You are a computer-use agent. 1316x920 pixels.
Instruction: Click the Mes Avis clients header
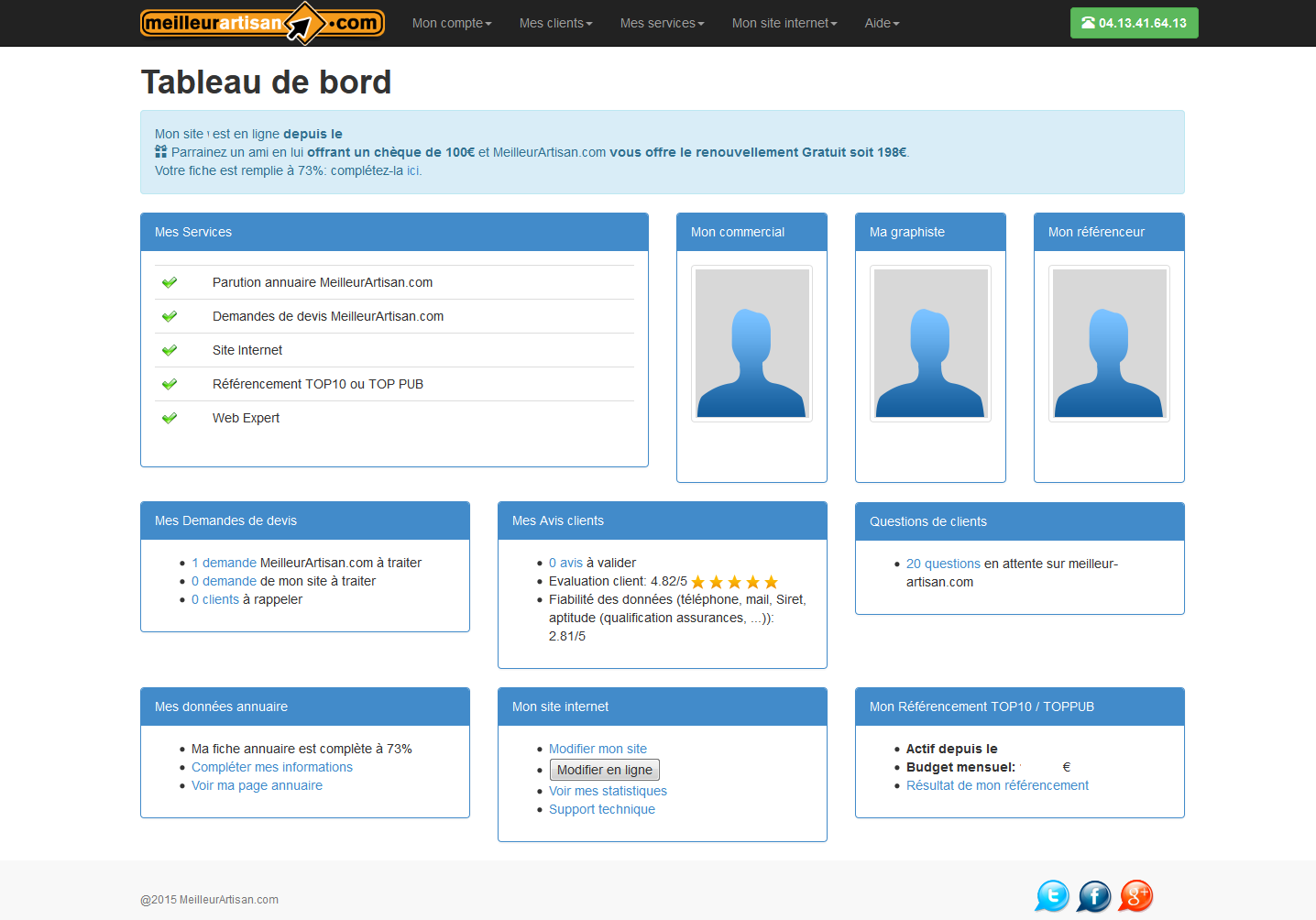point(663,520)
